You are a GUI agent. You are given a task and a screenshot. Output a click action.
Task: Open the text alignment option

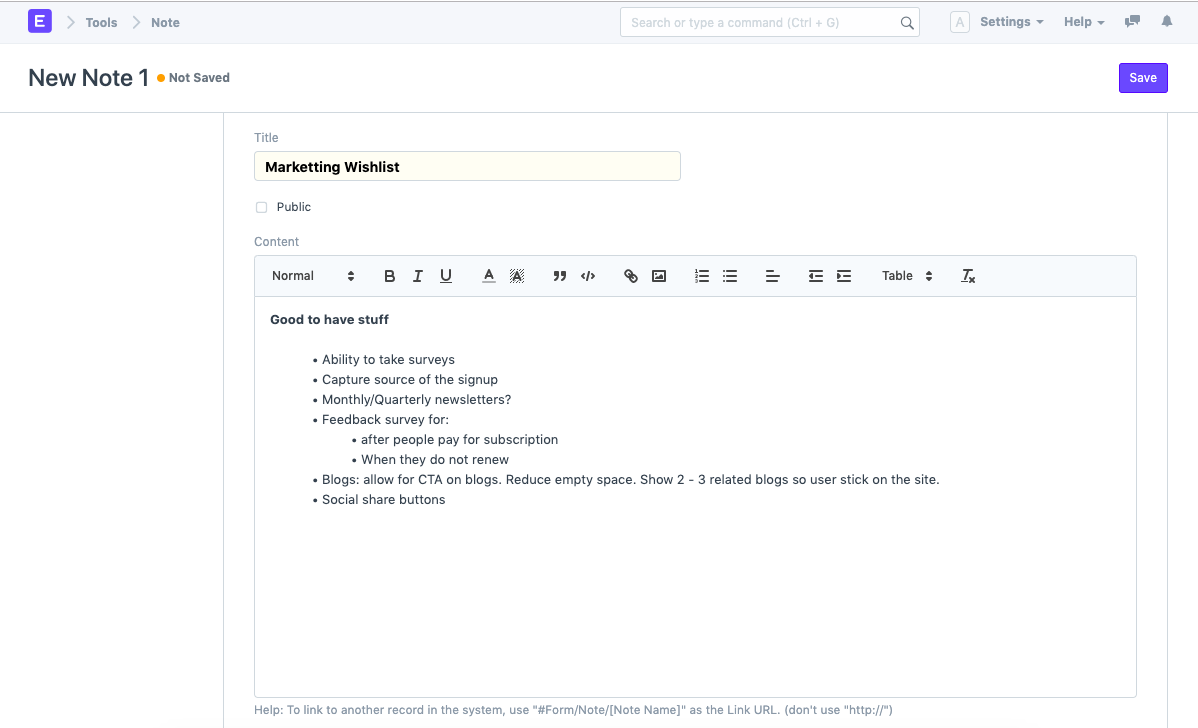(x=772, y=275)
